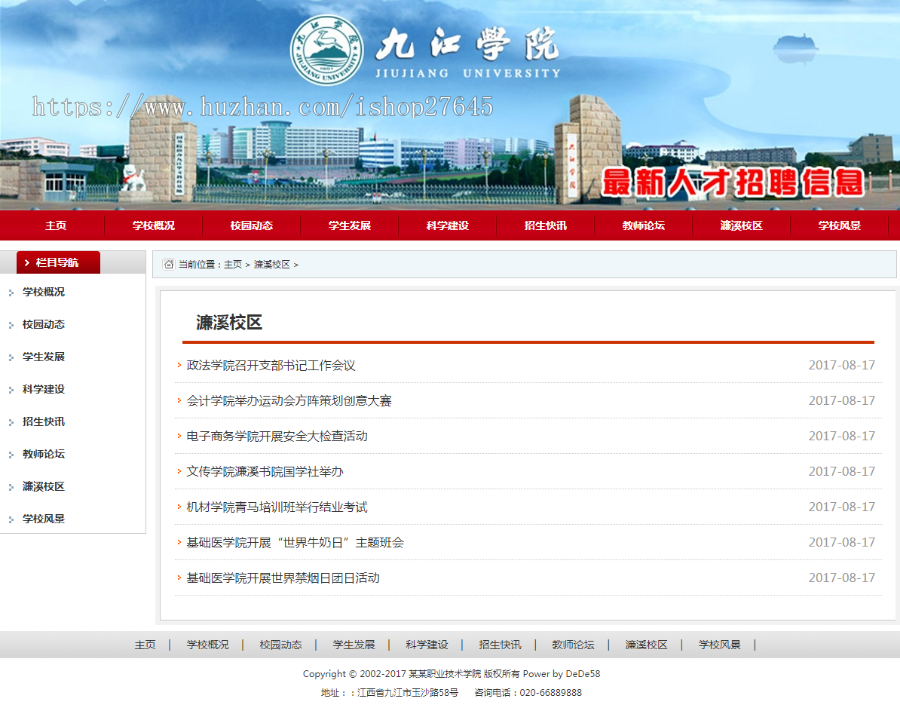Viewport: 900px width, 723px height.
Task: Open article 基础医学院开展“世界牛奶日”主题班会
Action: coord(295,543)
